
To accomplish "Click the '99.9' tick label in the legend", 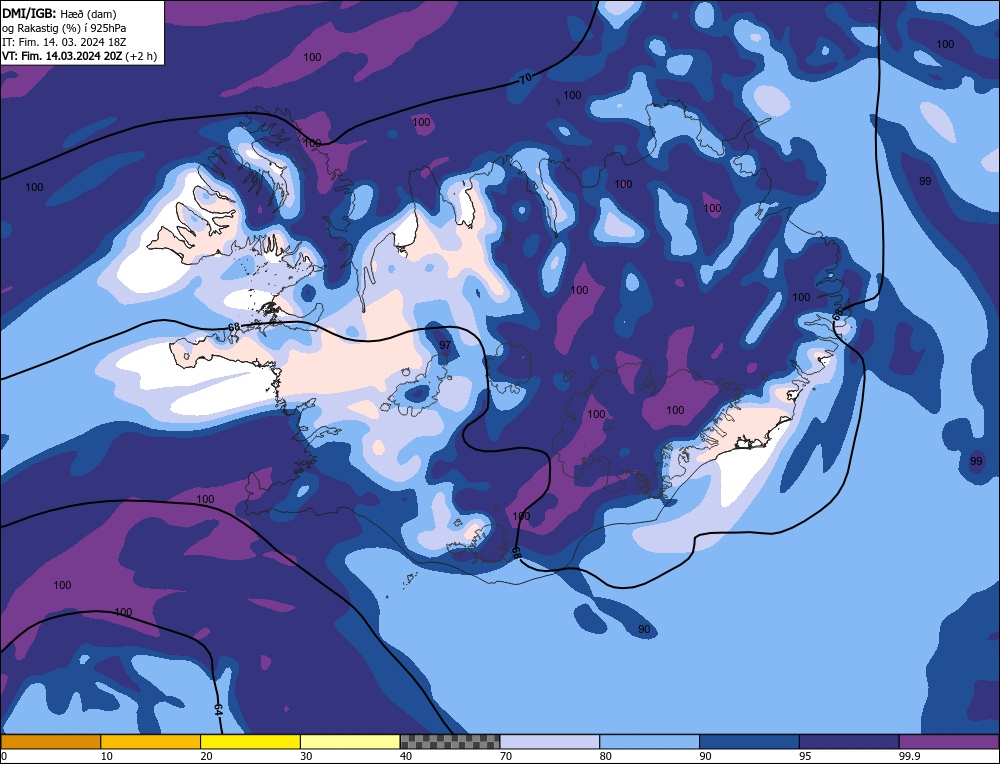I will coord(908,756).
